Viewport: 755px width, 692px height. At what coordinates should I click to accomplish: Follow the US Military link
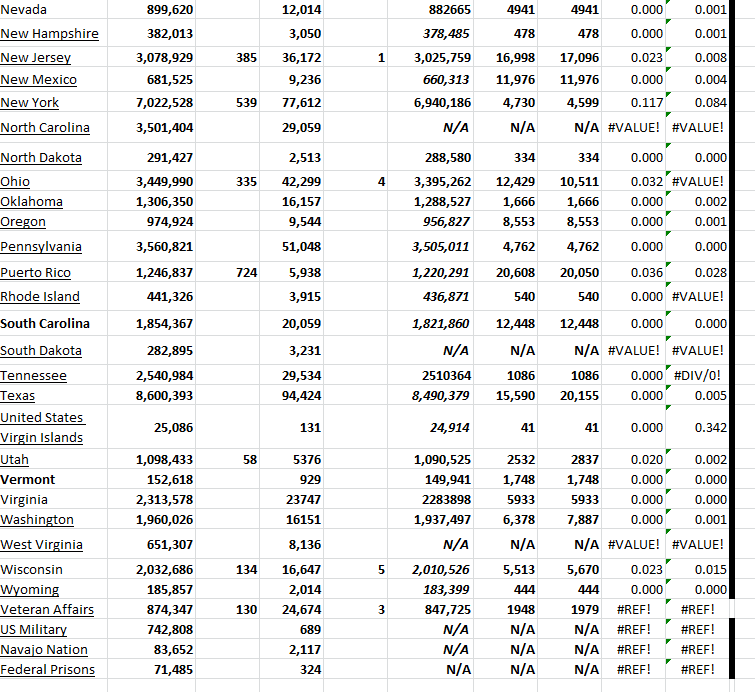point(34,630)
